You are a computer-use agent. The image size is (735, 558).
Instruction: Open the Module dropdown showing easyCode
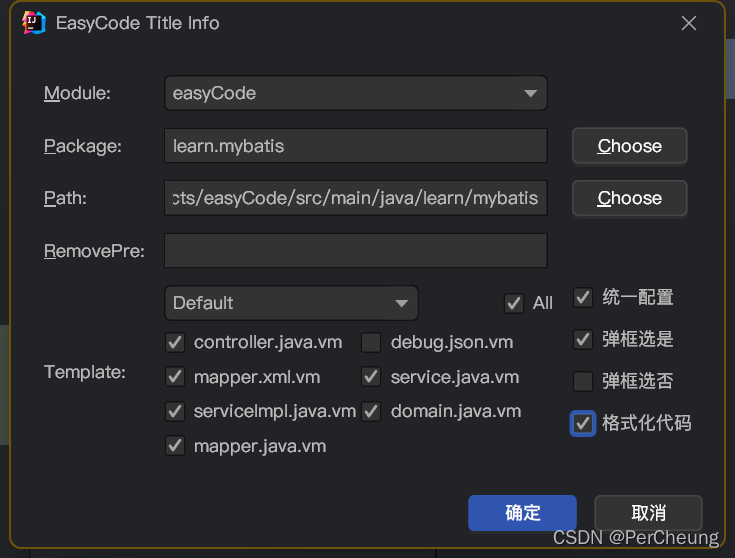[356, 93]
